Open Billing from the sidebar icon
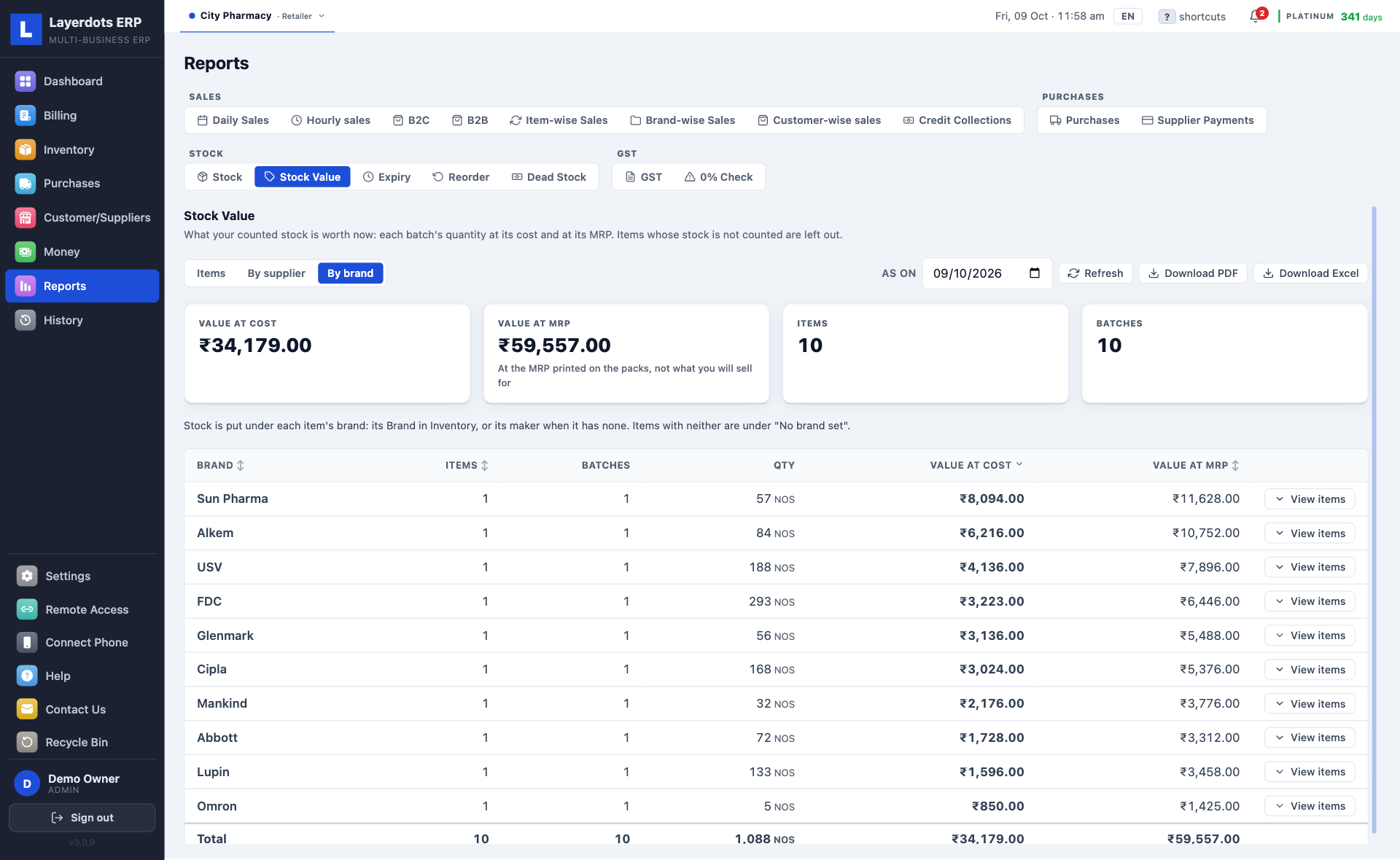Screen dimensions: 1400x860 [26, 115]
